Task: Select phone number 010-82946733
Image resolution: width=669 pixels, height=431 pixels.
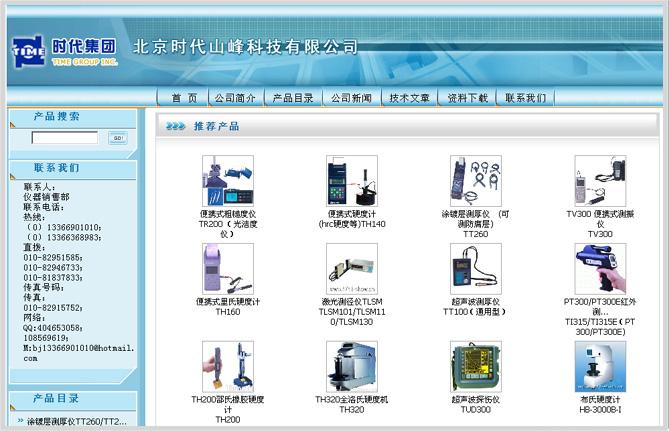Action: point(53,268)
